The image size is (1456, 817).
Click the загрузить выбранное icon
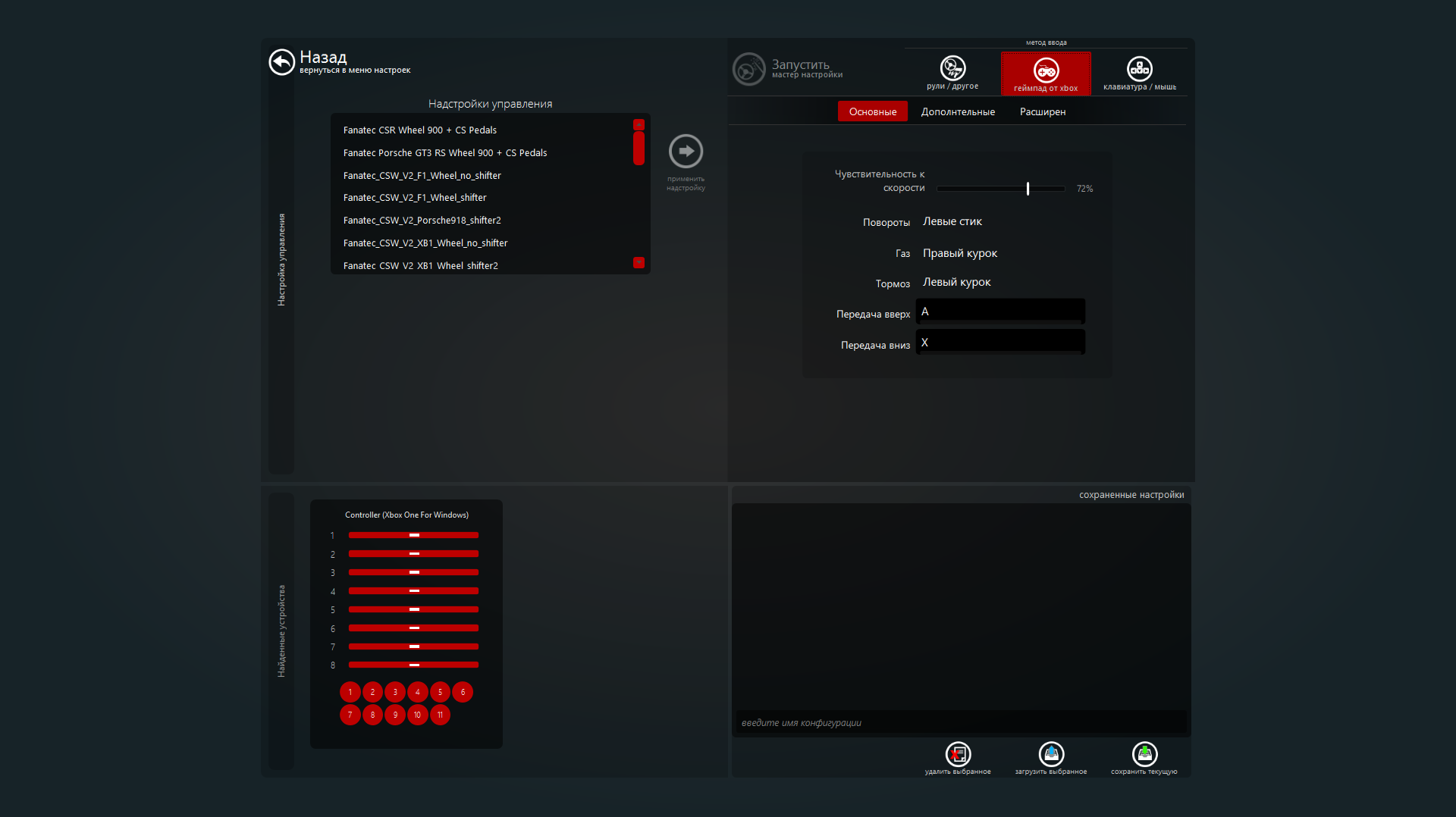pyautogui.click(x=1051, y=754)
